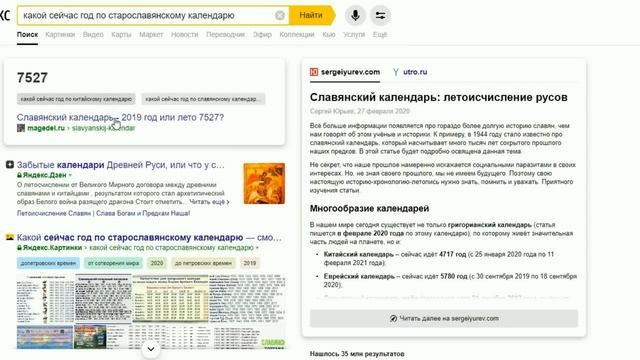Open the Коллекции tab

[297, 35]
